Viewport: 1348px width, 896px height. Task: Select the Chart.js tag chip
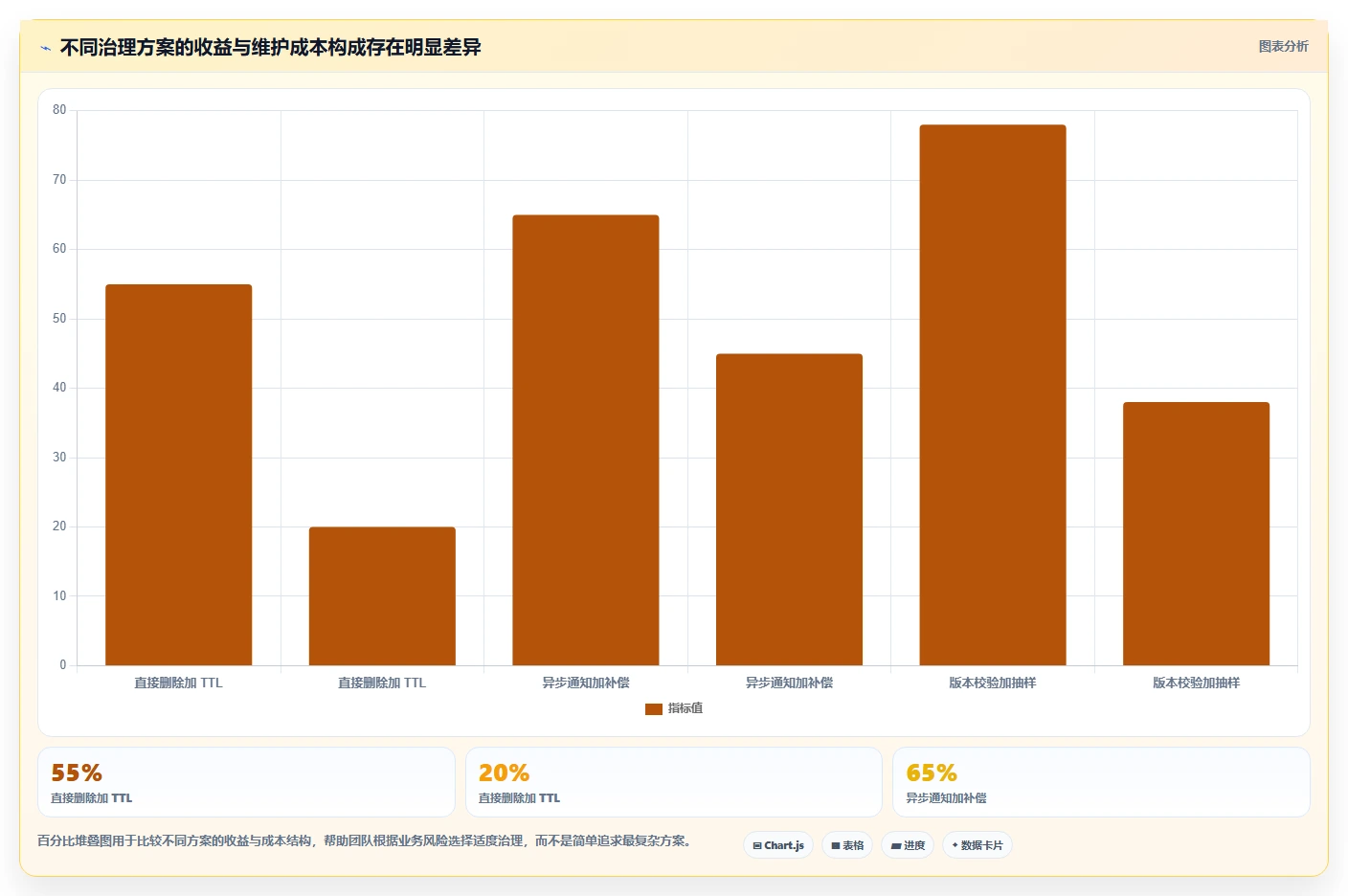(x=778, y=845)
